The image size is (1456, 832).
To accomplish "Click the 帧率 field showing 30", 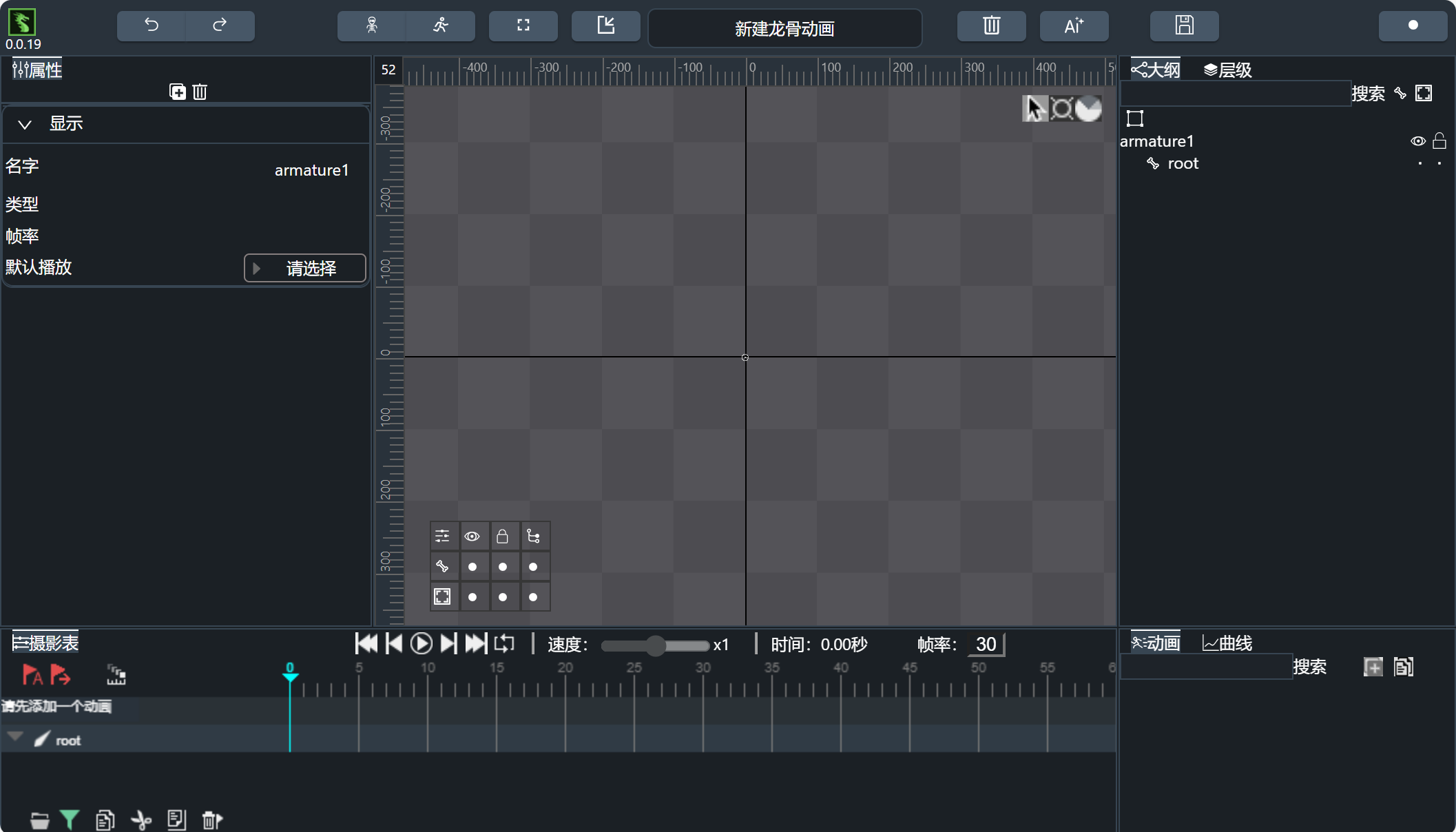I will tap(986, 645).
